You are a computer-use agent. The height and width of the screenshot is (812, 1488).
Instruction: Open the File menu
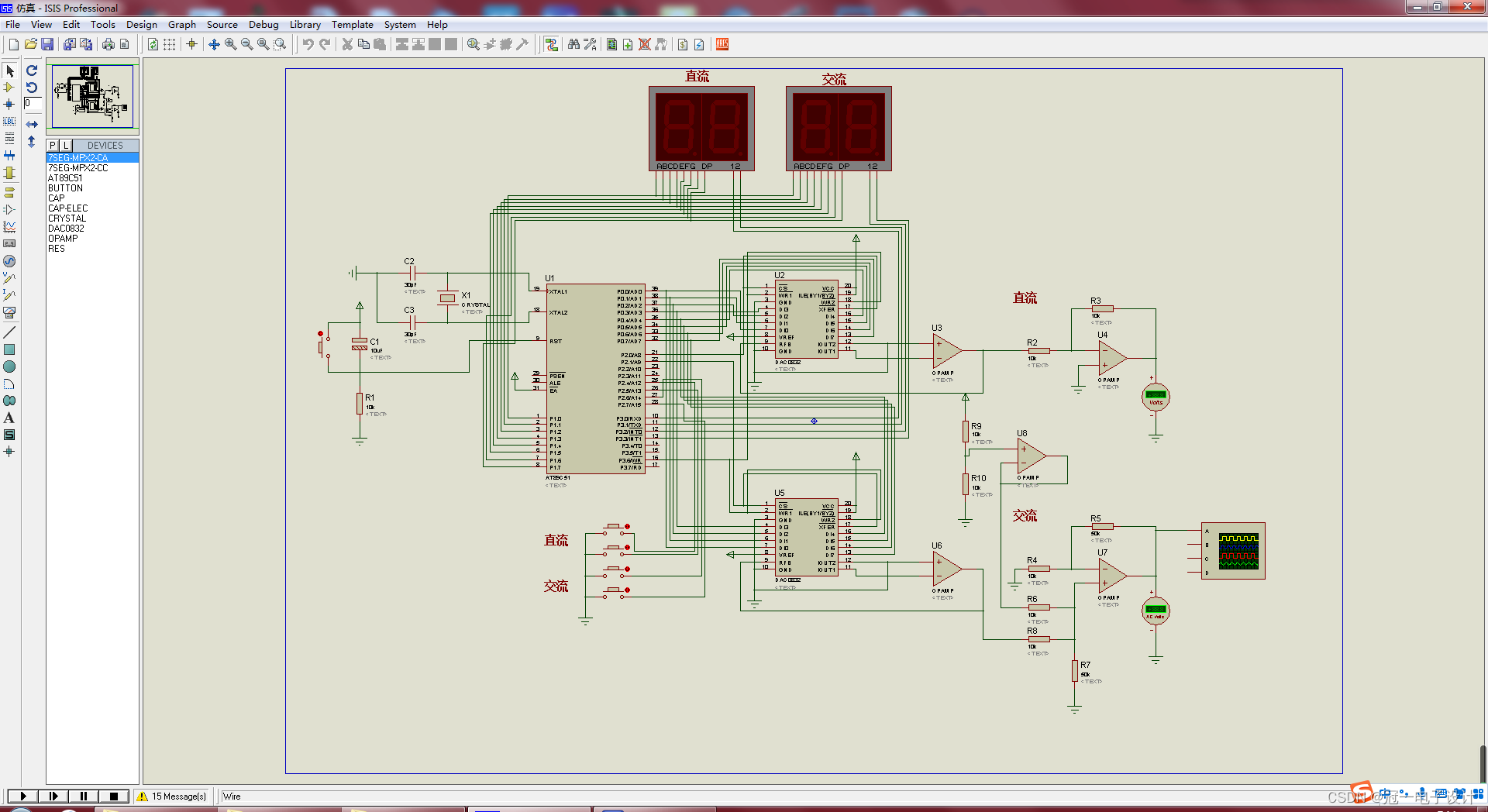[12, 24]
